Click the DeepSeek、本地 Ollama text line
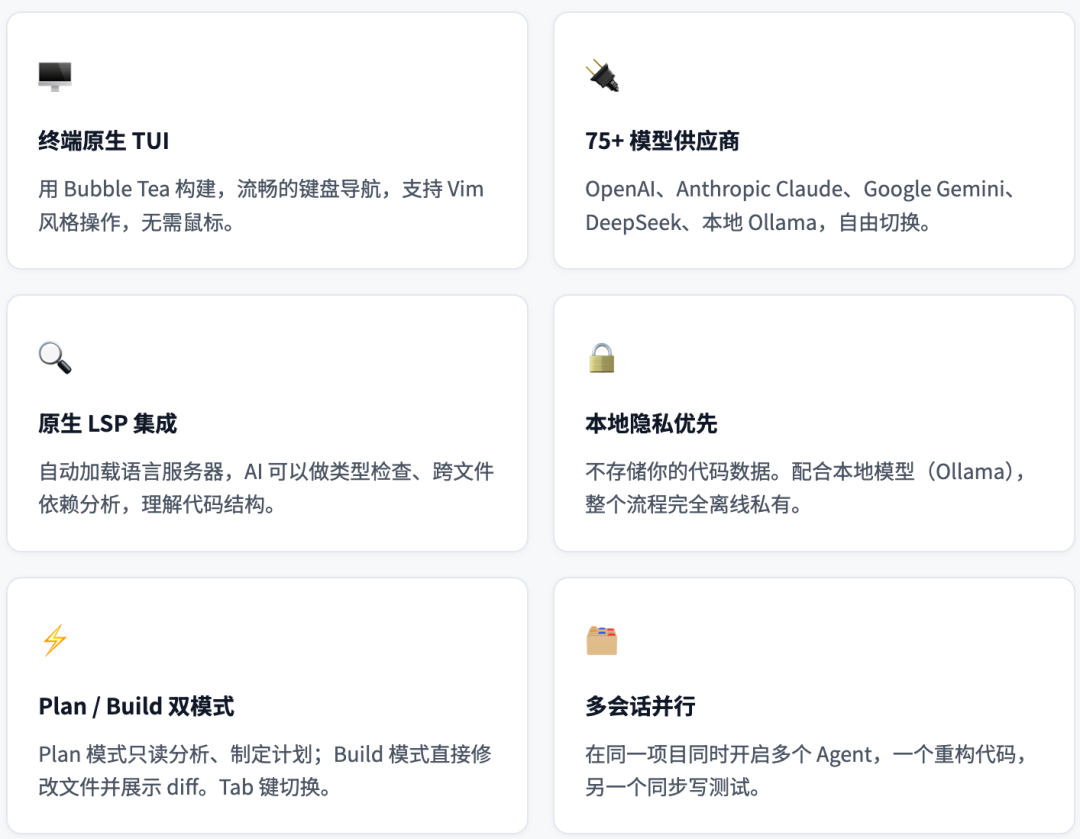This screenshot has width=1080, height=839. point(758,223)
